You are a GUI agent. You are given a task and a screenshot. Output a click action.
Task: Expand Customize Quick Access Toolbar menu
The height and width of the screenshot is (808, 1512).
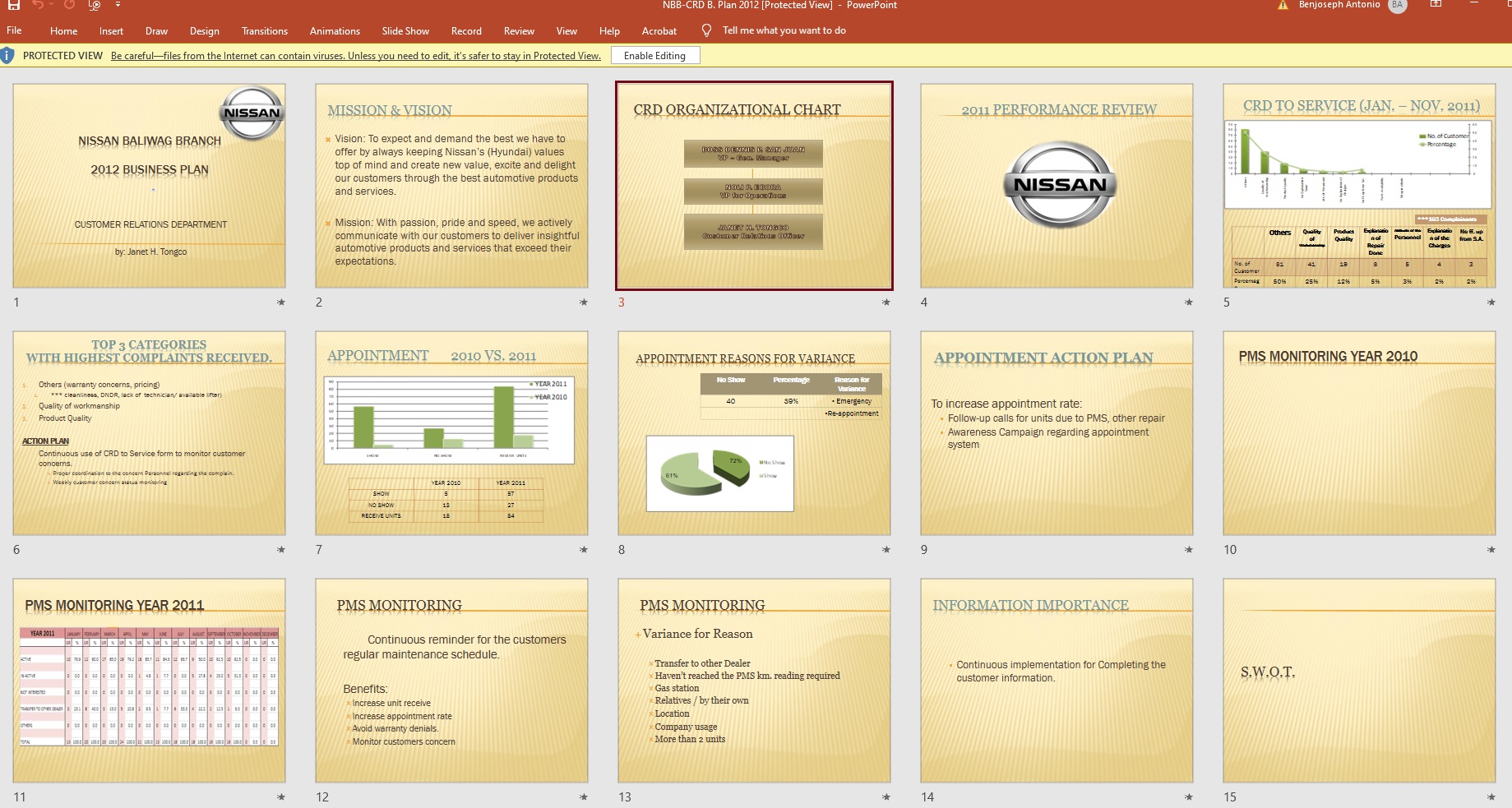[x=118, y=5]
